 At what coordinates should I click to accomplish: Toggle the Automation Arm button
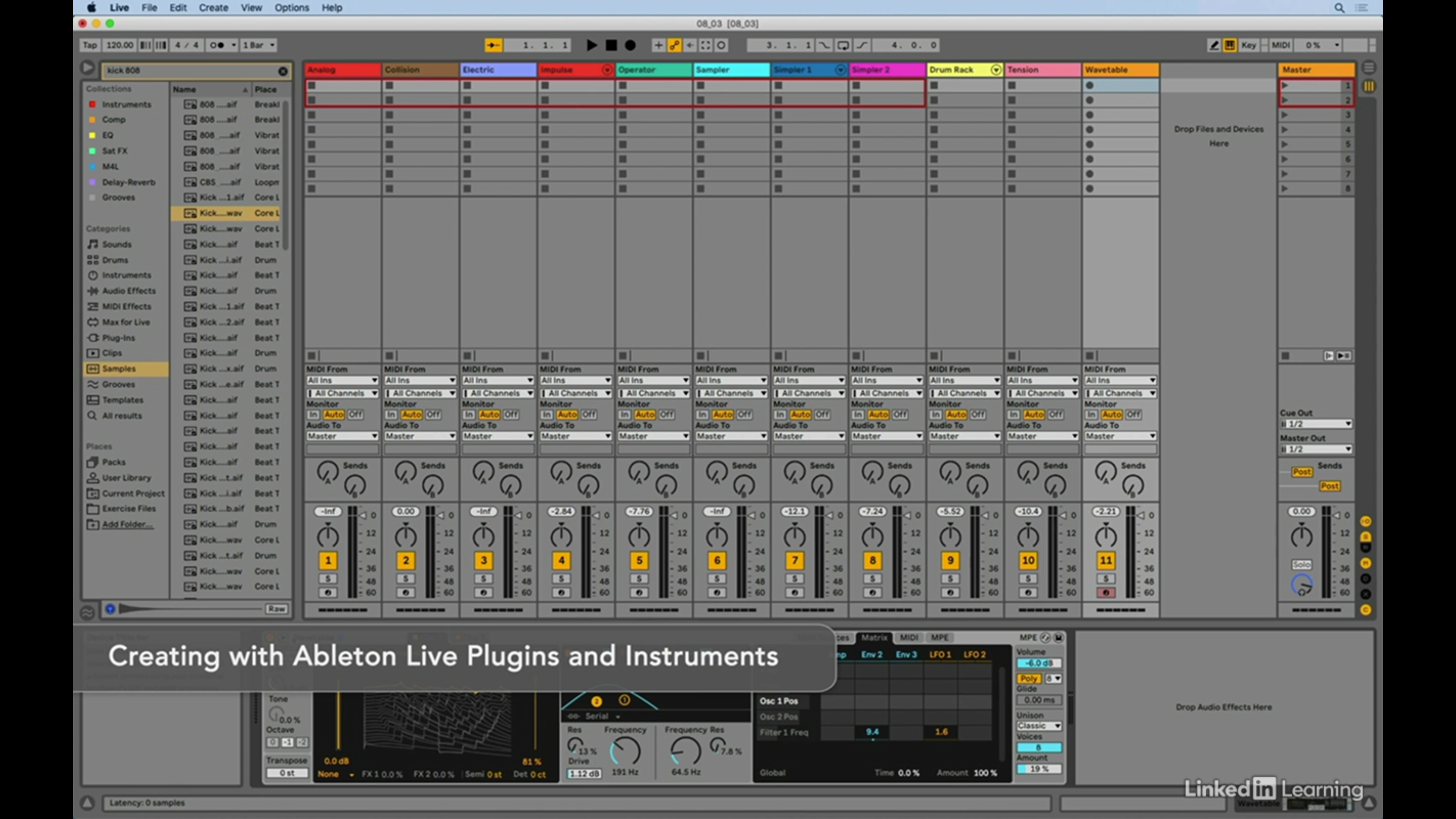674,45
